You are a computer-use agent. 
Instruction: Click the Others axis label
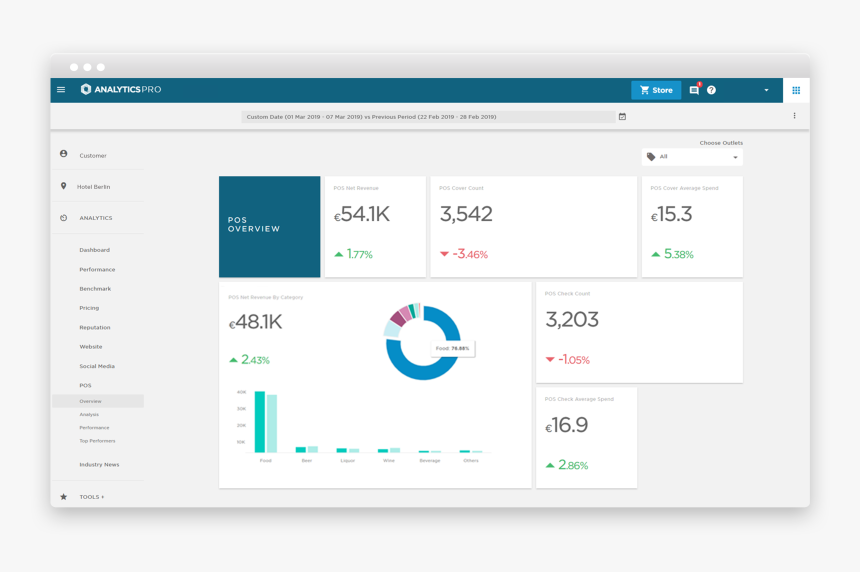click(471, 461)
